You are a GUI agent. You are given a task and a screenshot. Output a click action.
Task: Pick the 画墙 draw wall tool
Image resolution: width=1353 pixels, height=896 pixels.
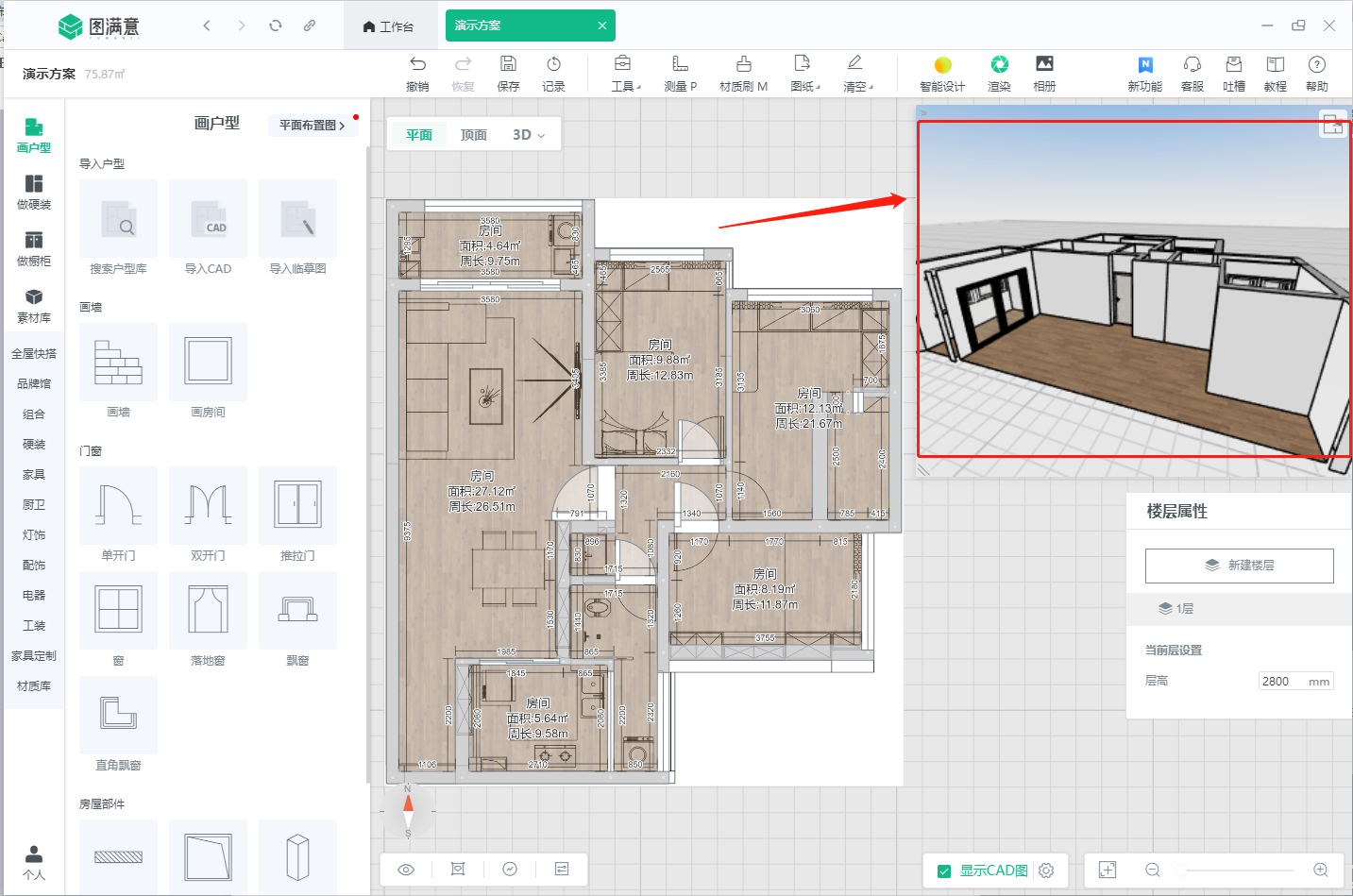pos(118,362)
